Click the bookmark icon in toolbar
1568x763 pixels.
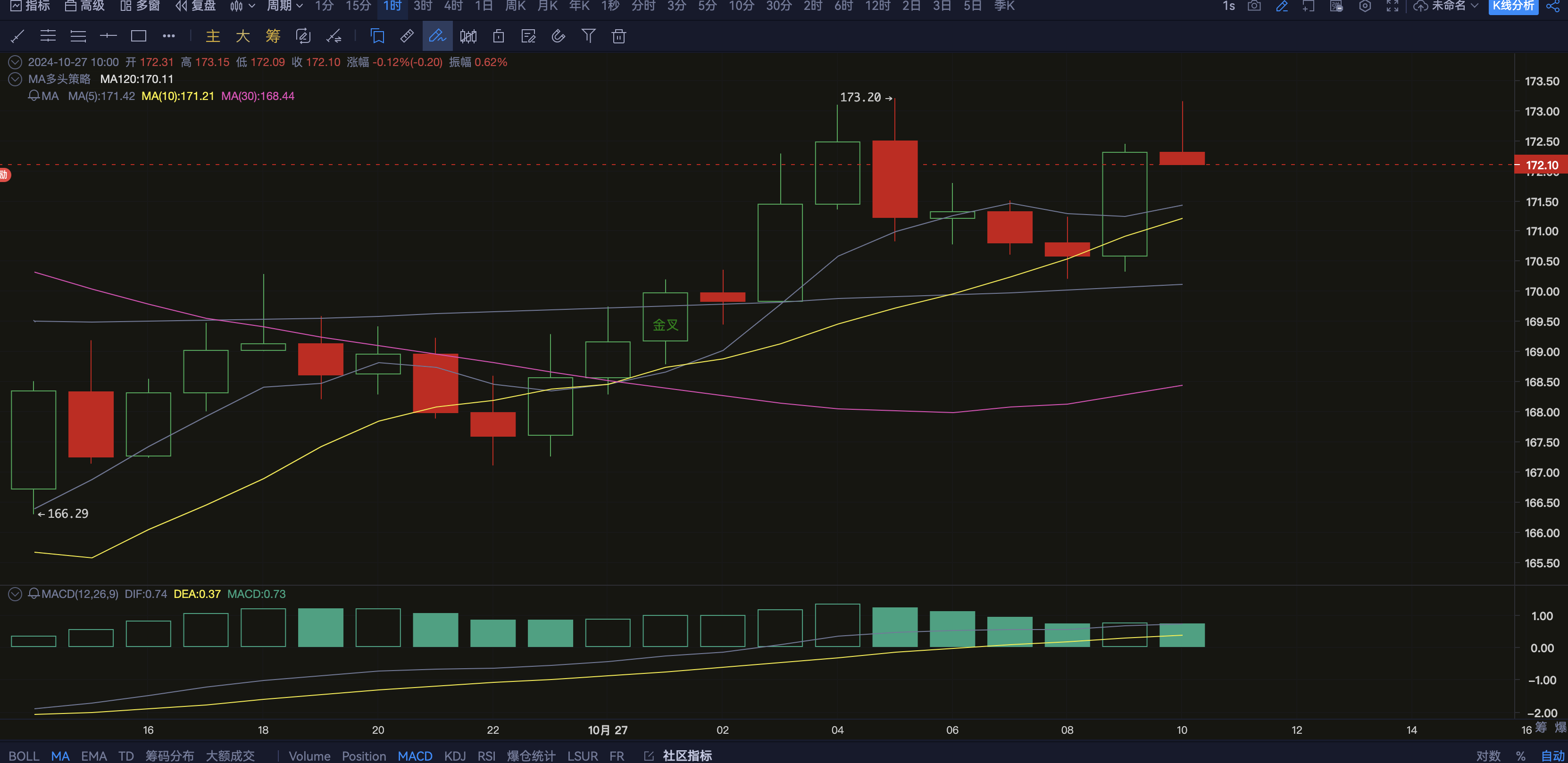(377, 36)
